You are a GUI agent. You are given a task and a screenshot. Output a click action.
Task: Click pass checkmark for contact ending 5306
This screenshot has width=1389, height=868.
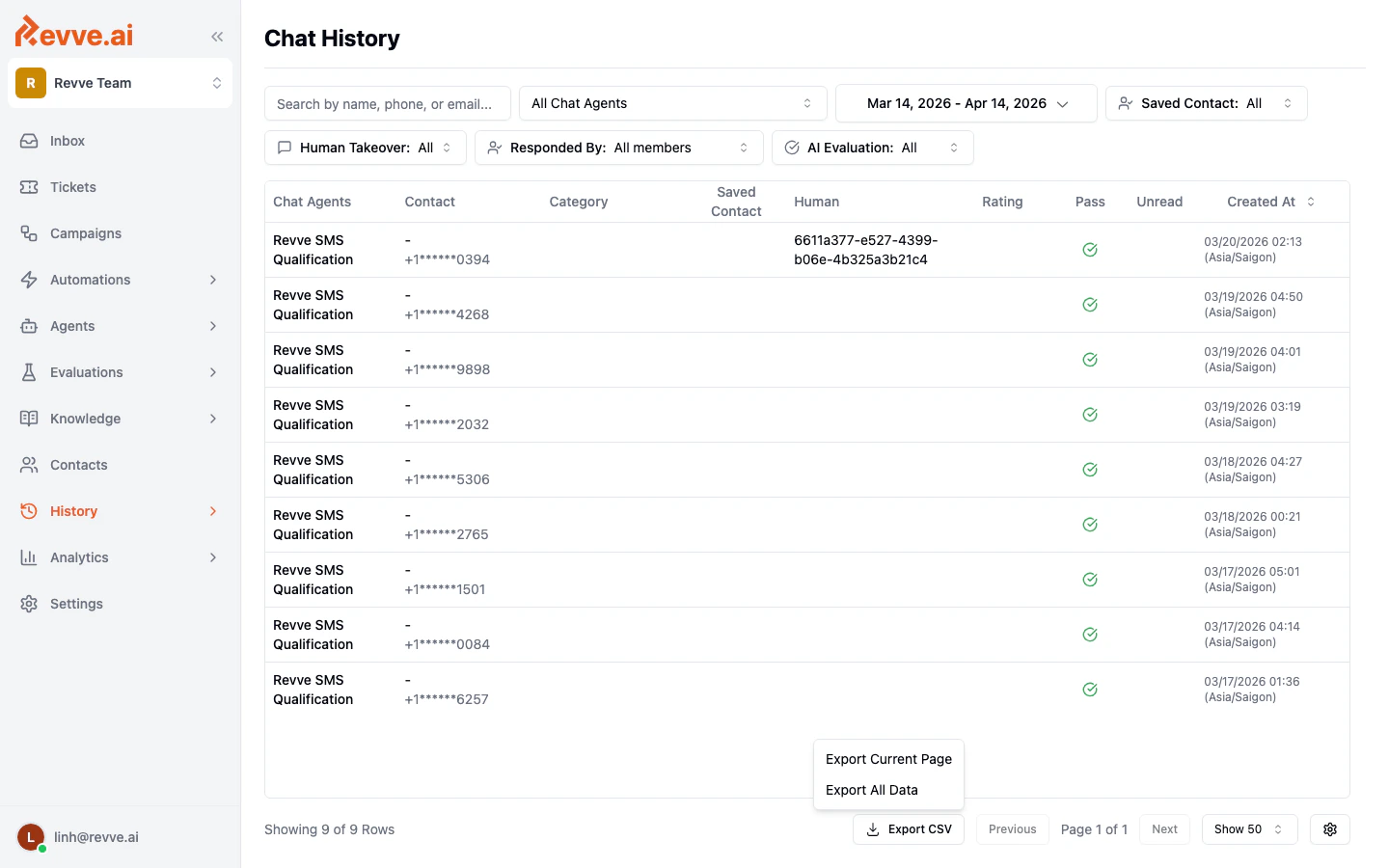pos(1090,470)
